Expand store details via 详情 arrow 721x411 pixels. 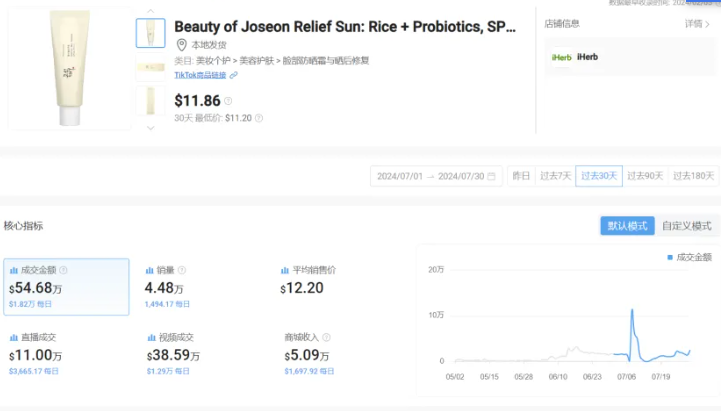tap(699, 23)
